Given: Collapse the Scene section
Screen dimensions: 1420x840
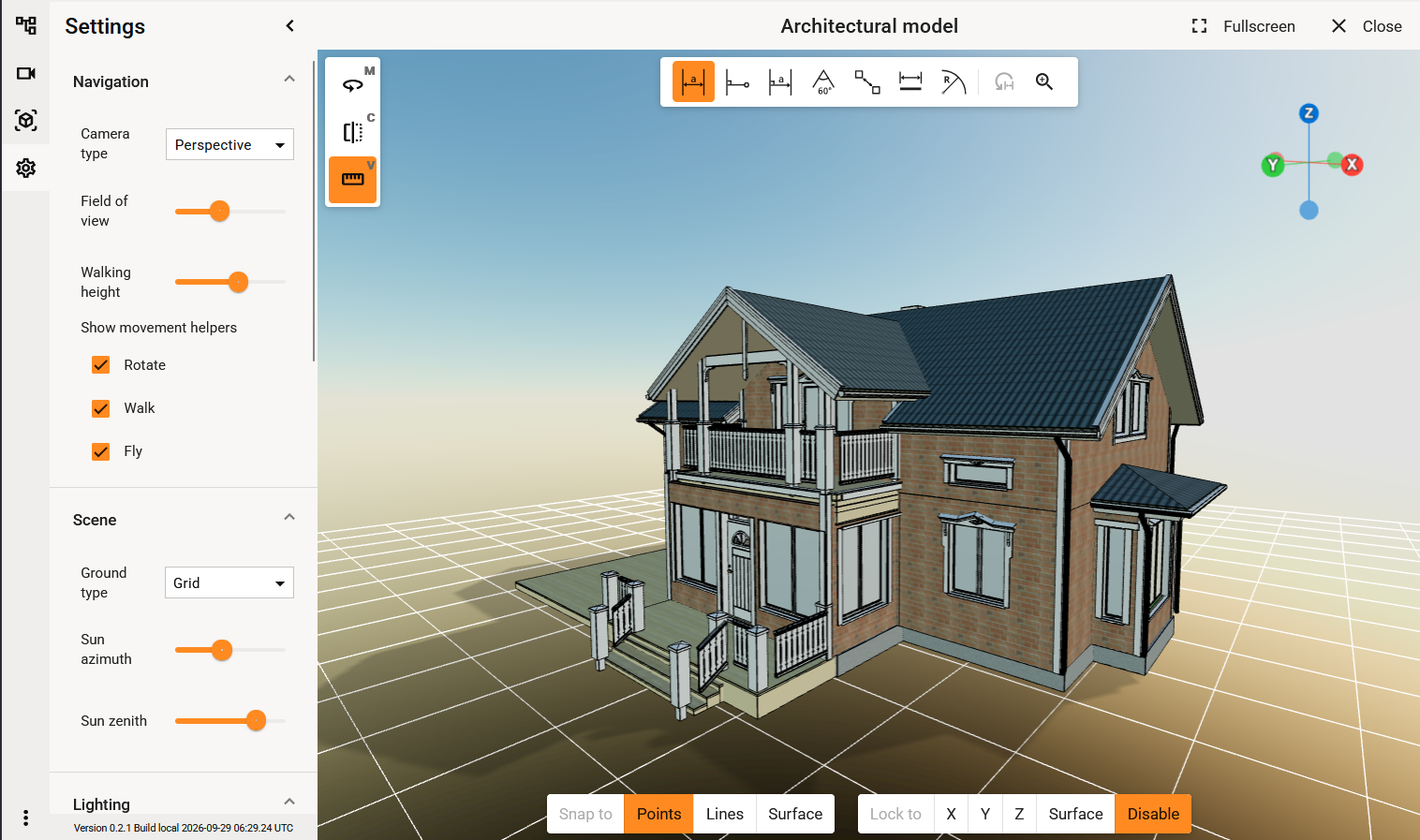Looking at the screenshot, I should pyautogui.click(x=289, y=518).
